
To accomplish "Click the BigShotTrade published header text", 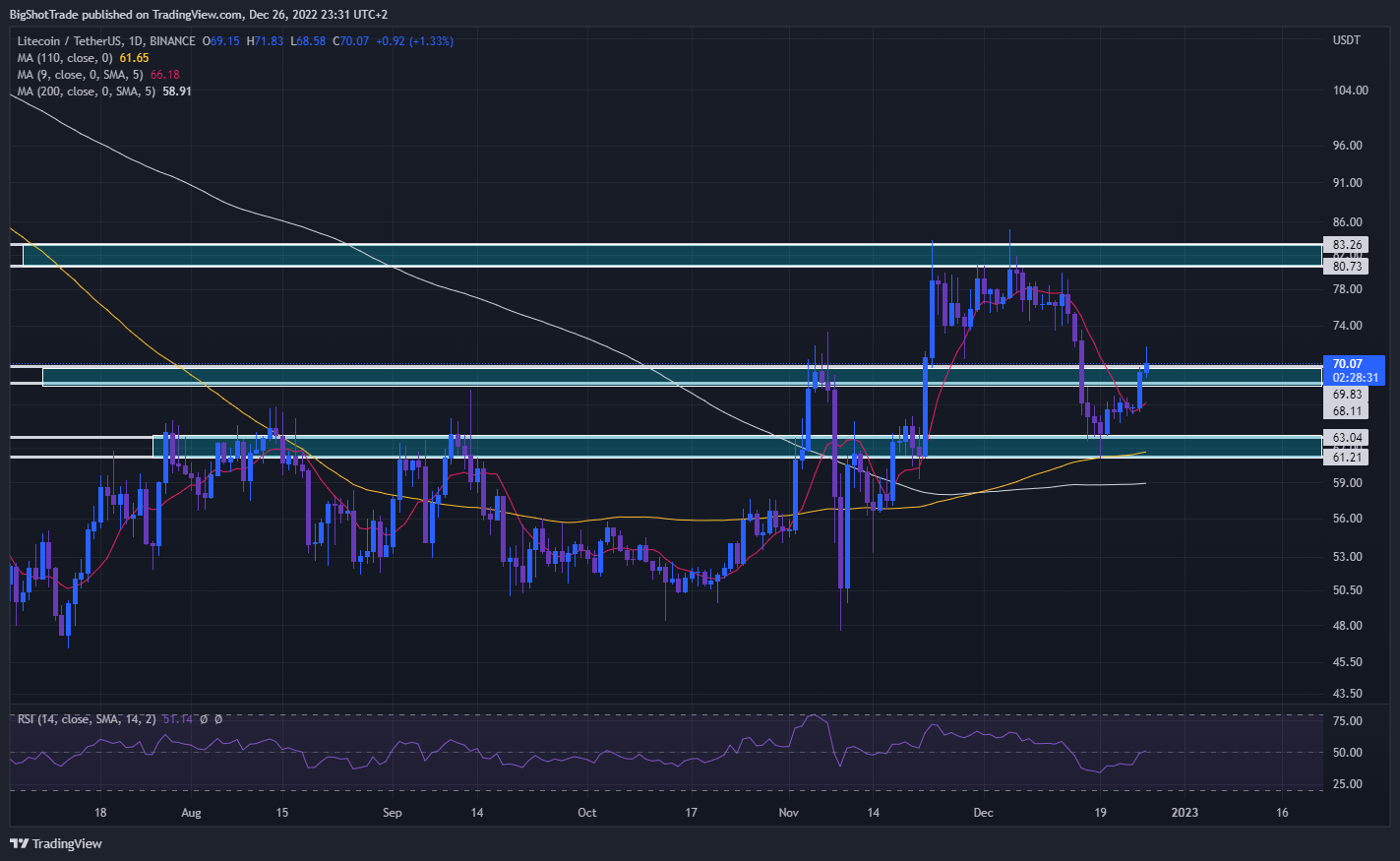I will coord(199,15).
